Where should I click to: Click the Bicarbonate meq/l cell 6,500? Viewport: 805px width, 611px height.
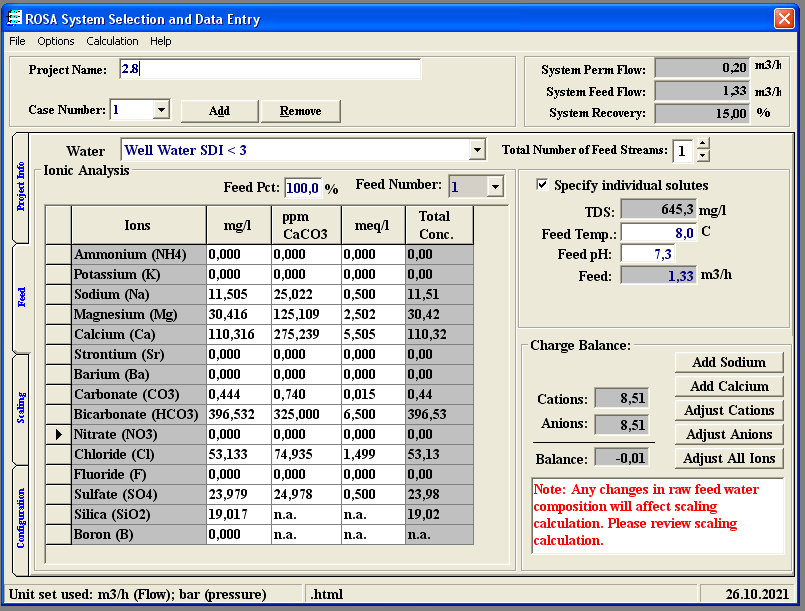(373, 414)
